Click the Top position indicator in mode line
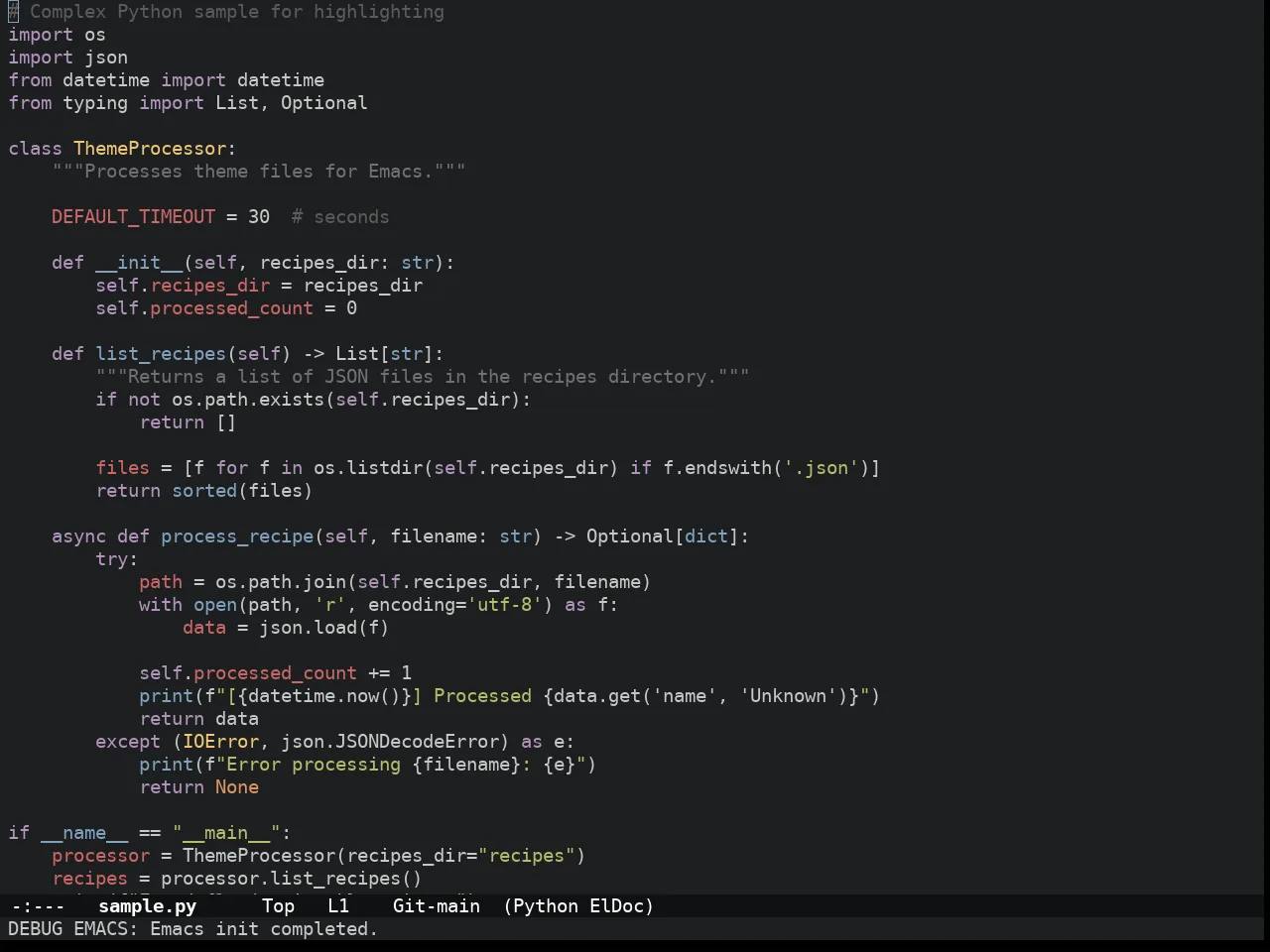 pyautogui.click(x=278, y=906)
